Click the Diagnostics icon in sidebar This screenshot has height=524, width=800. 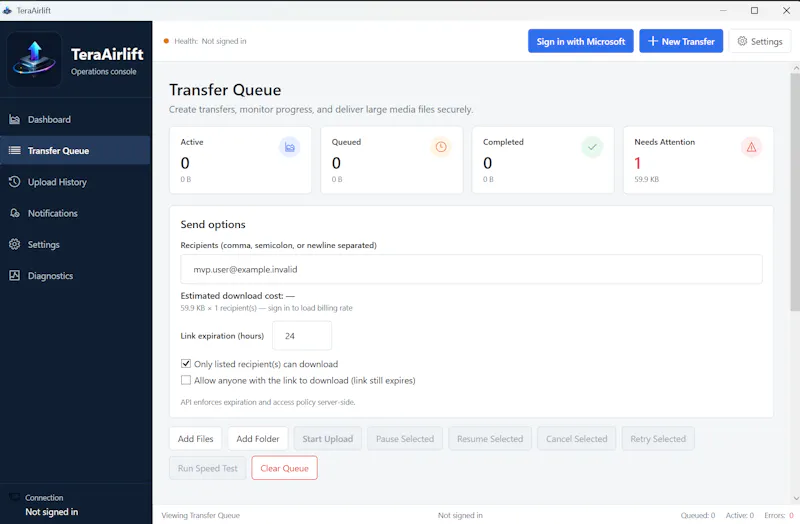(x=14, y=276)
